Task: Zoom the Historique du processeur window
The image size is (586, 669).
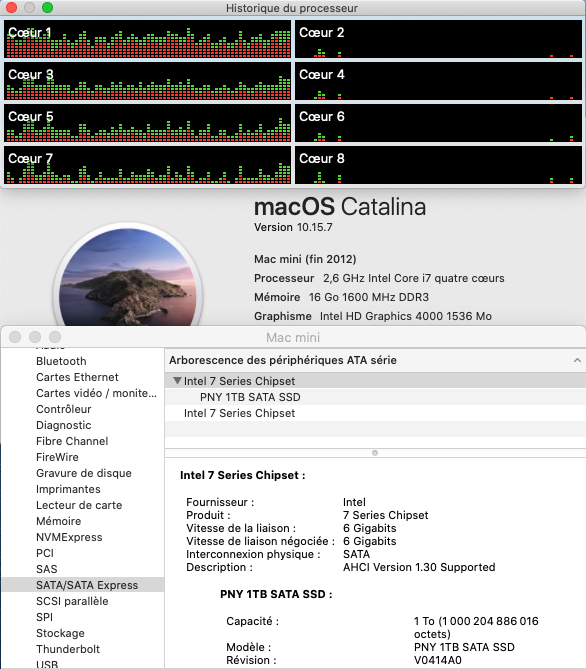Action: [x=47, y=8]
